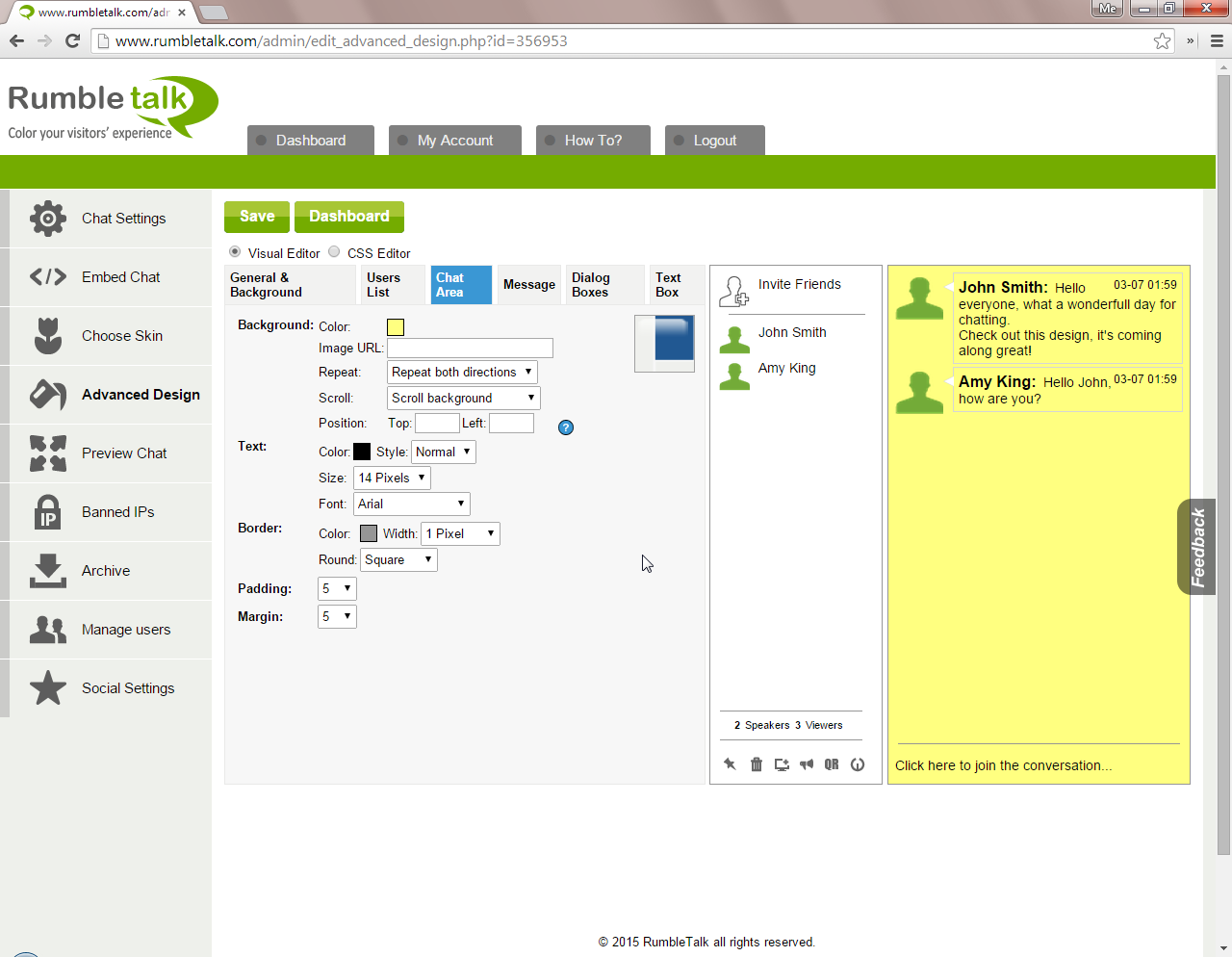Click the Archive download tray icon
1232x957 pixels.
48,571
